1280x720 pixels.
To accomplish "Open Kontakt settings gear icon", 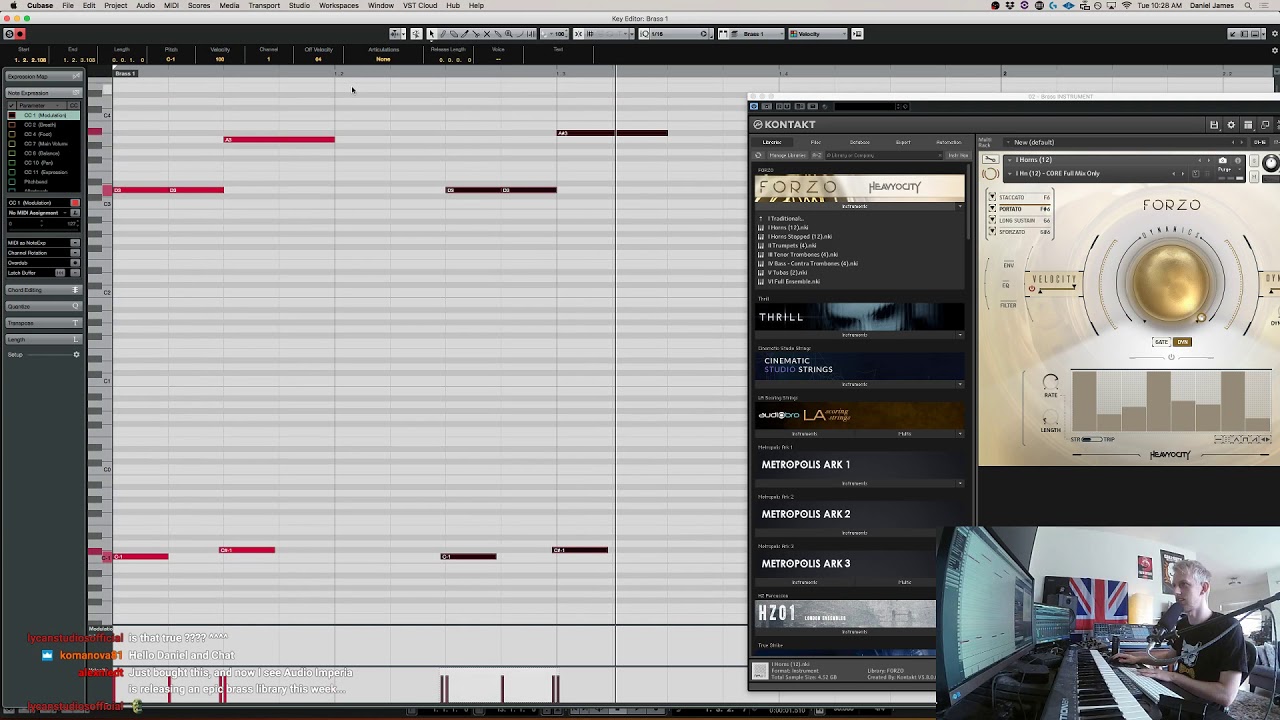I will pos(1231,125).
